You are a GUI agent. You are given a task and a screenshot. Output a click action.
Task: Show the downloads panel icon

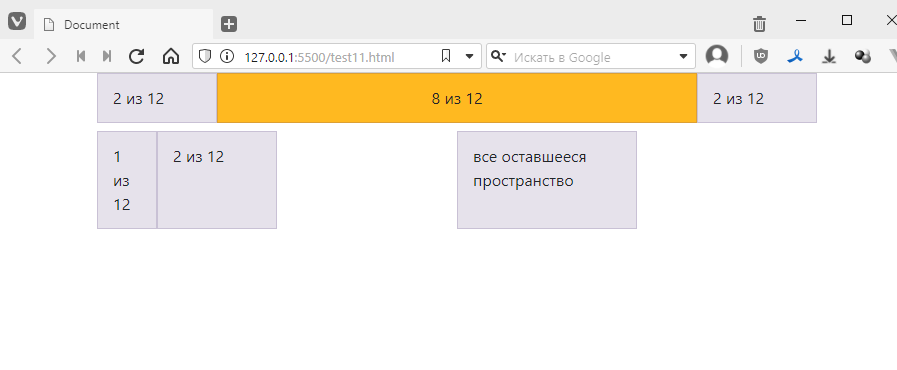click(x=829, y=56)
